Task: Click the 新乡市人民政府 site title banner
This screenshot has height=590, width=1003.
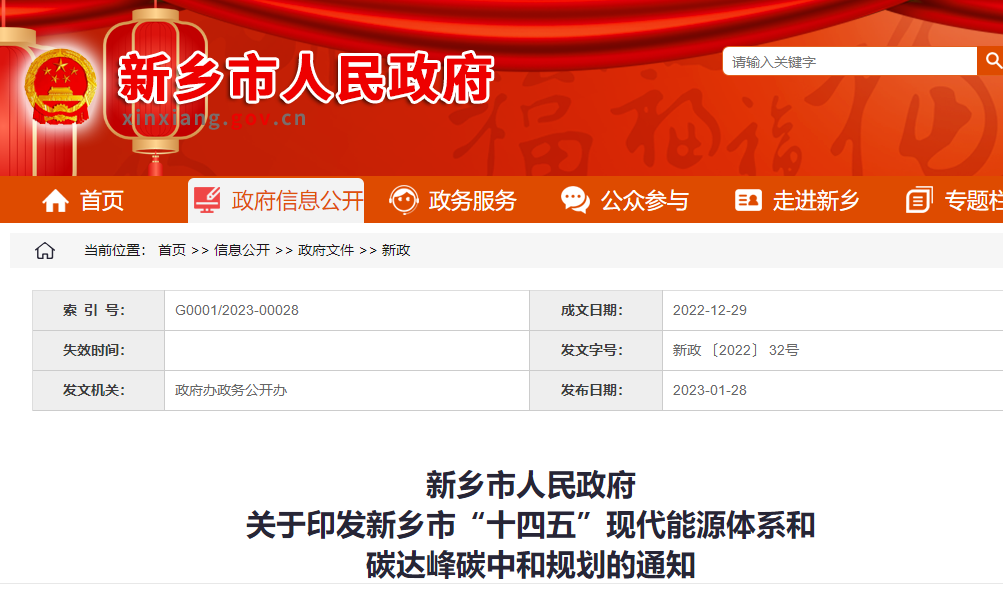Action: [306, 78]
